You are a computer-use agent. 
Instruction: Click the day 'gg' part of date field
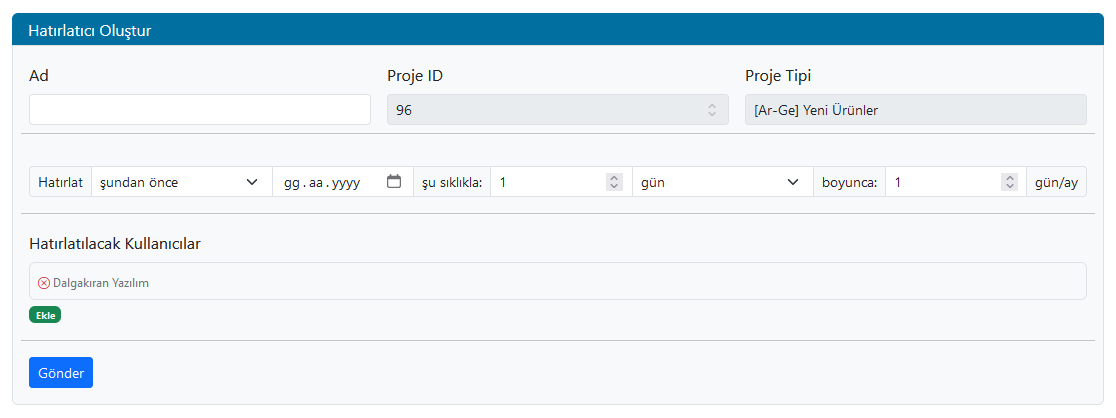tap(292, 183)
